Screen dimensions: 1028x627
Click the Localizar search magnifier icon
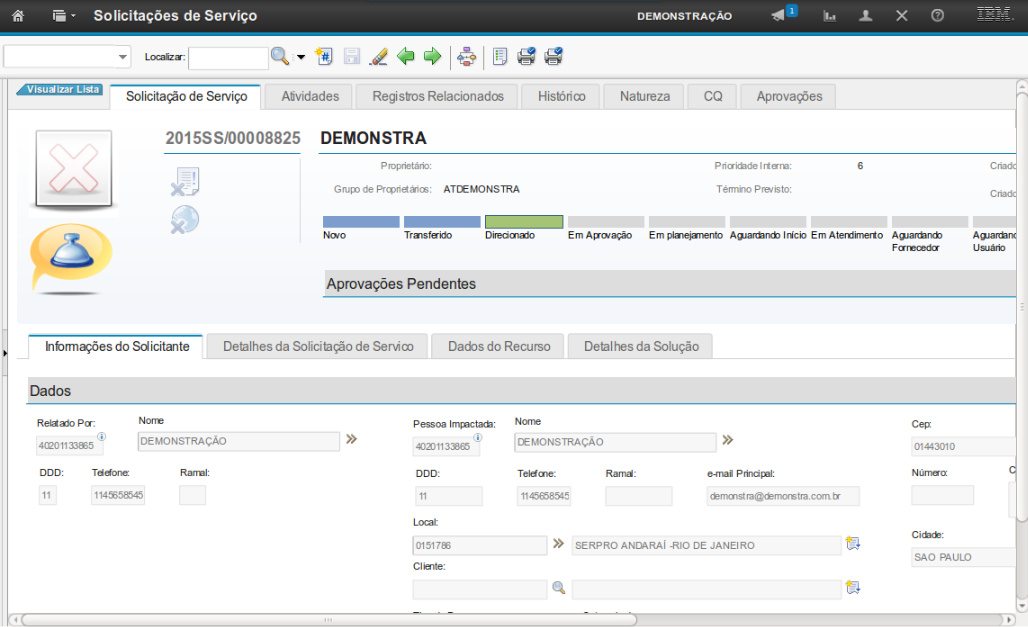click(x=280, y=57)
